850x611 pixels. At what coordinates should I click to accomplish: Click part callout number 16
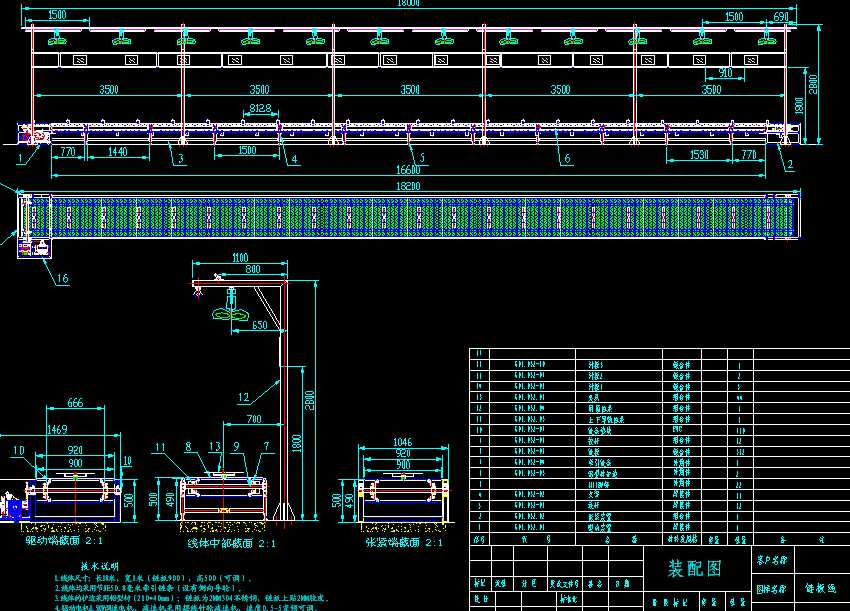63,279
